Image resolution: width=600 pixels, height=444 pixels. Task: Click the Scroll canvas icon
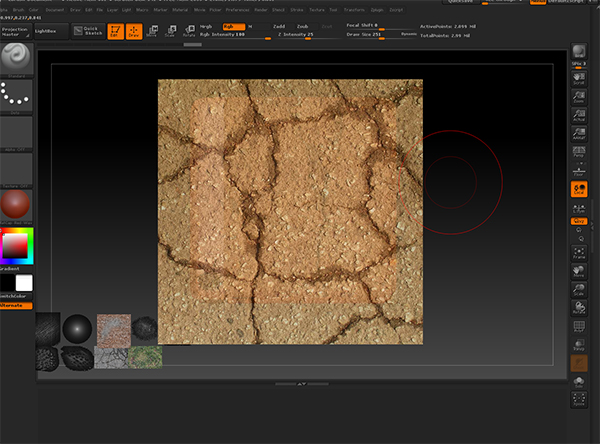(578, 78)
